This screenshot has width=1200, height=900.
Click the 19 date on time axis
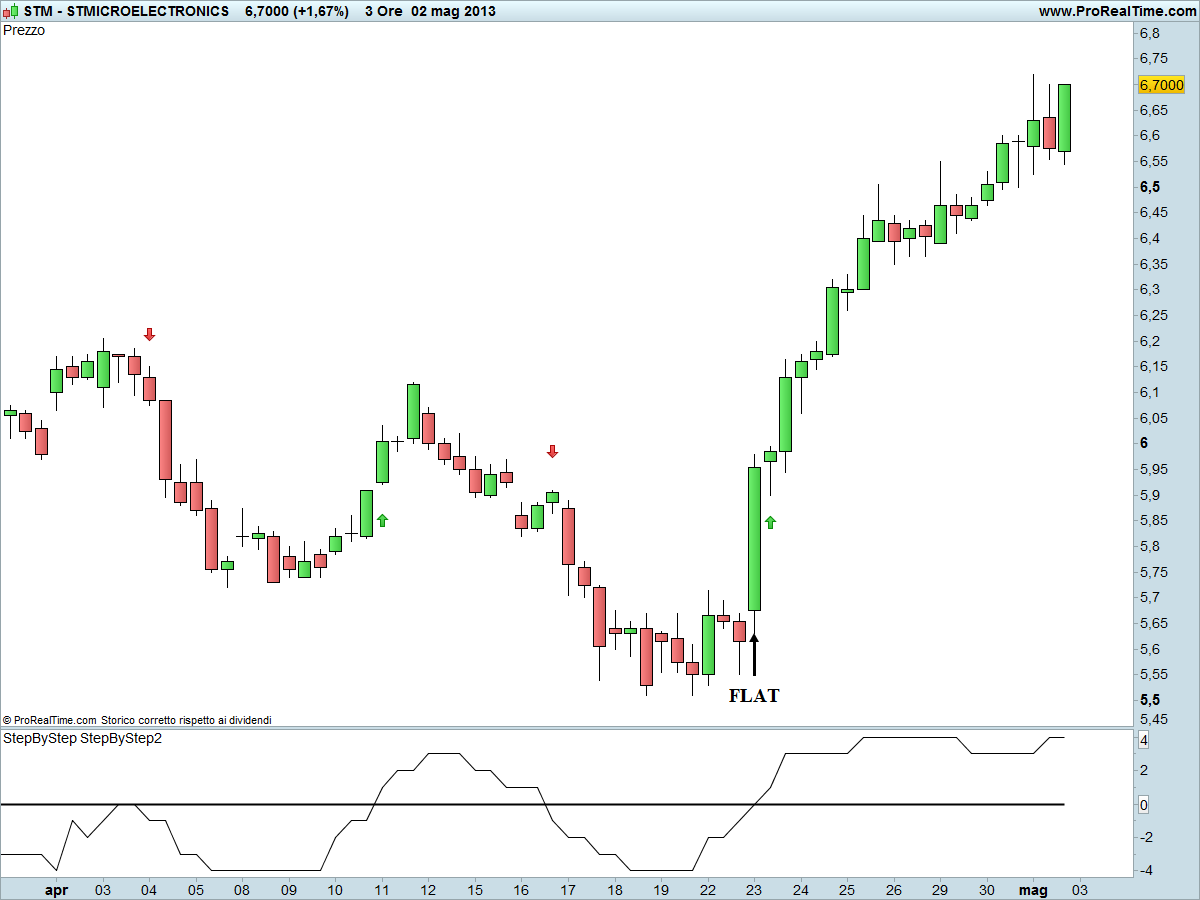point(661,888)
